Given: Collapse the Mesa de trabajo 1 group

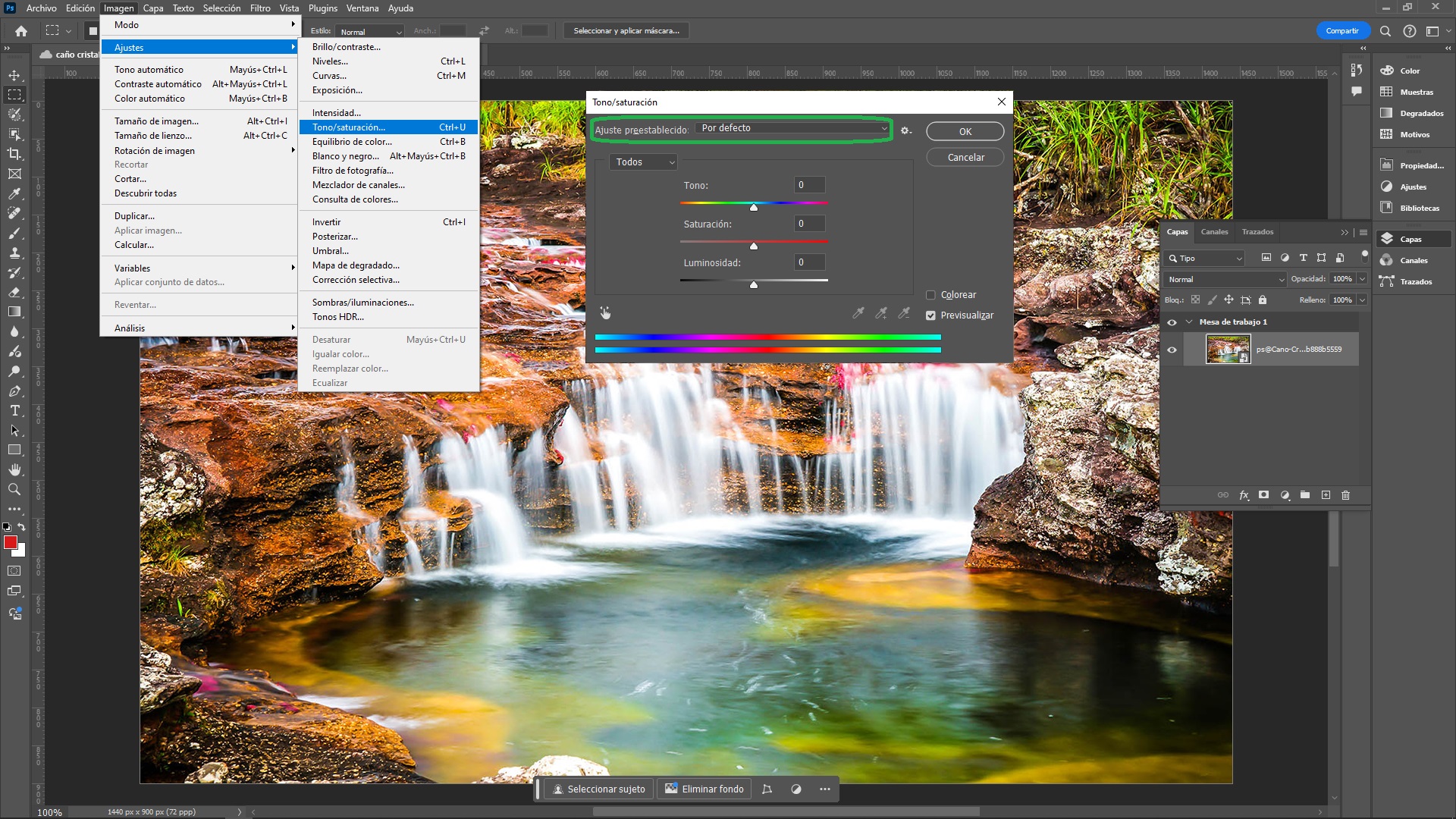Looking at the screenshot, I should point(1189,322).
